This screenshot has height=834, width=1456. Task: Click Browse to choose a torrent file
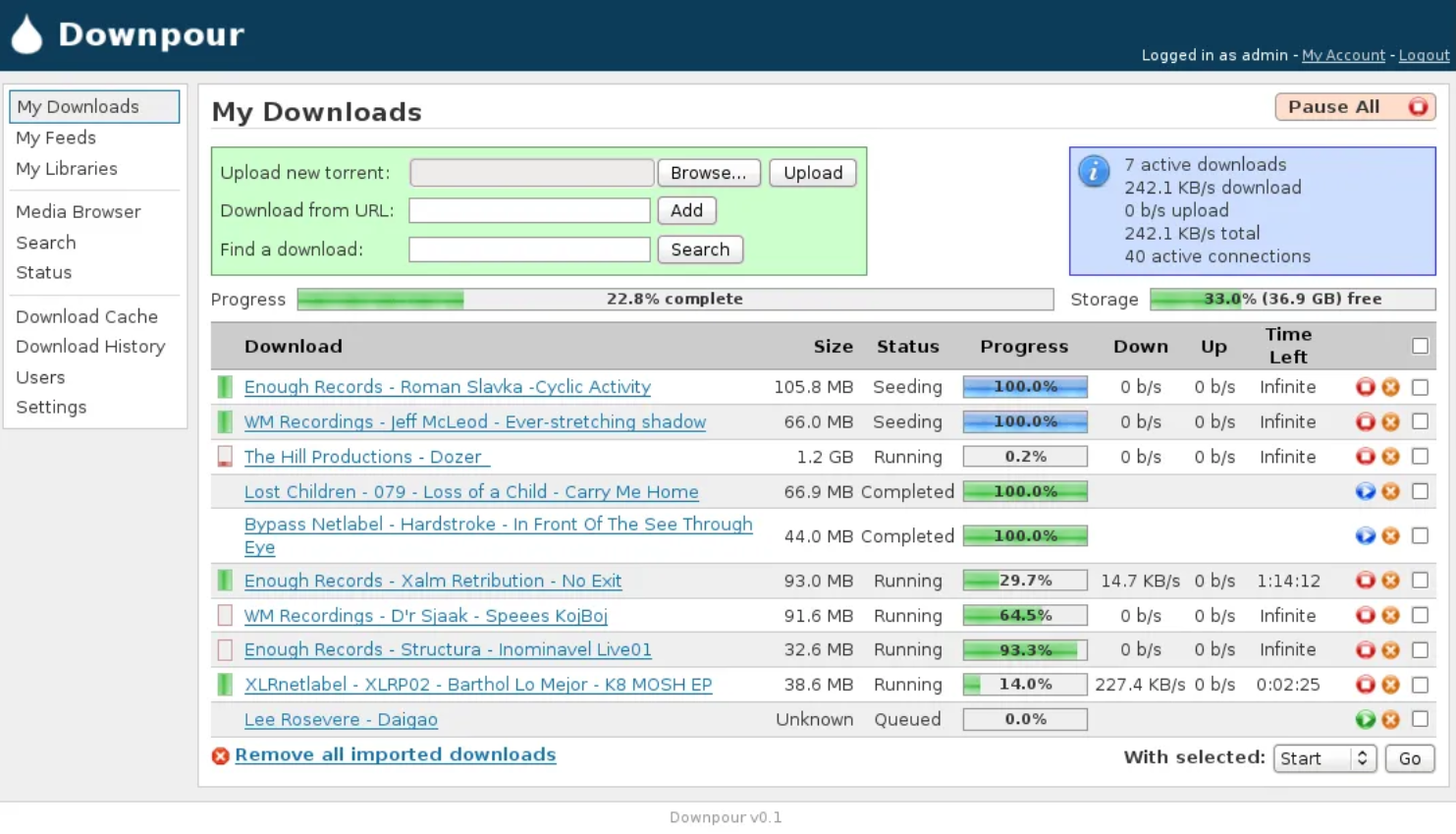(709, 173)
